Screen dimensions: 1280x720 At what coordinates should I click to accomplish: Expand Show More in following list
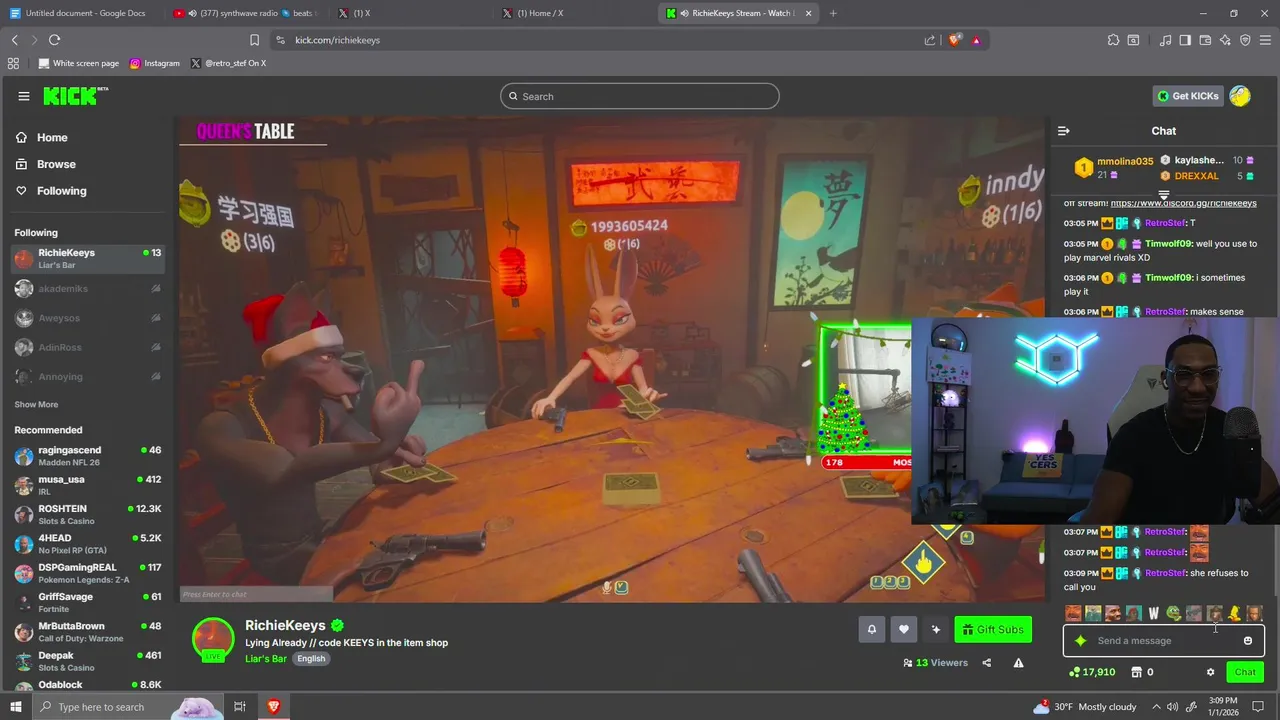click(x=36, y=405)
